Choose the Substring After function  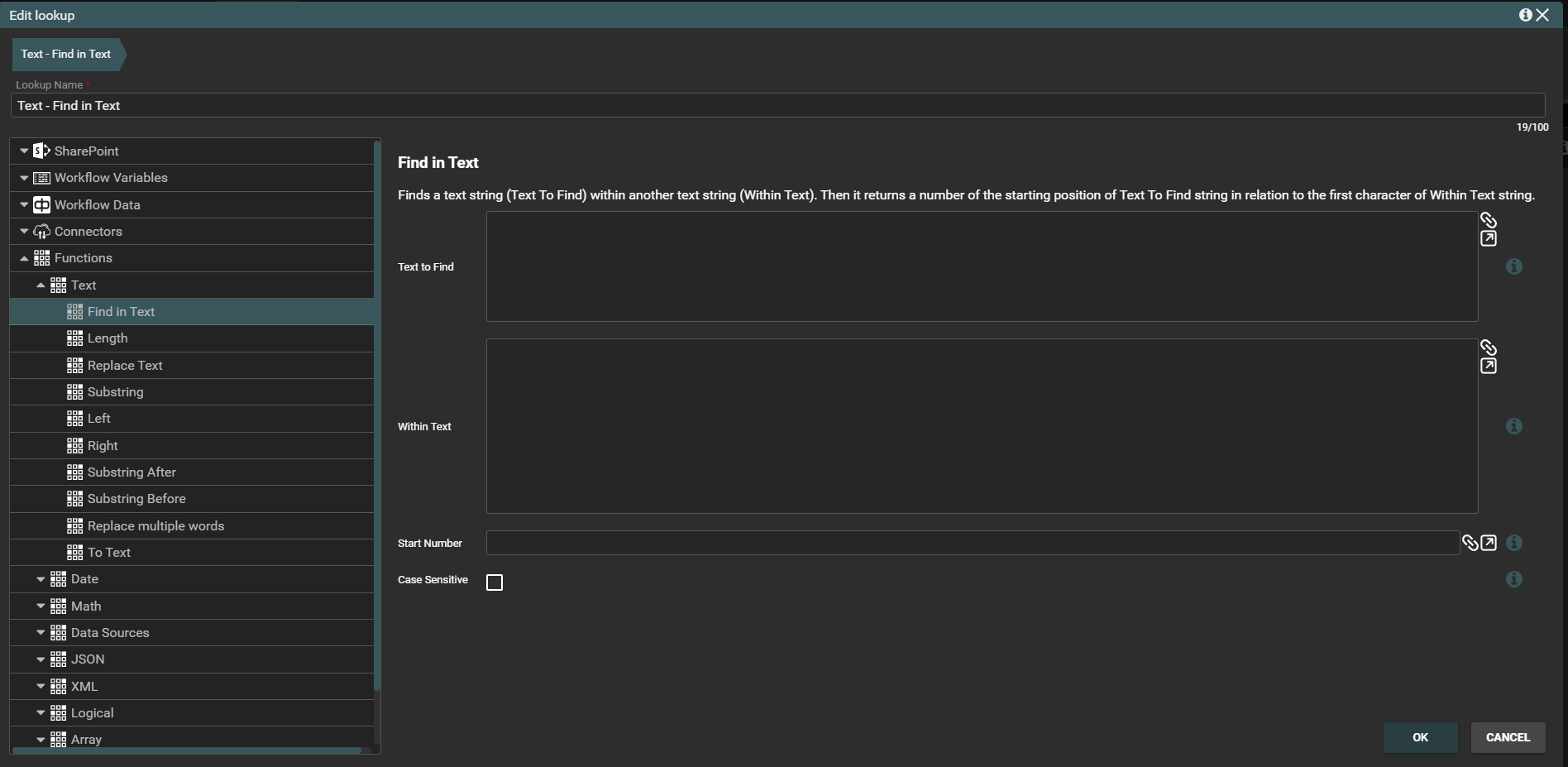[131, 472]
